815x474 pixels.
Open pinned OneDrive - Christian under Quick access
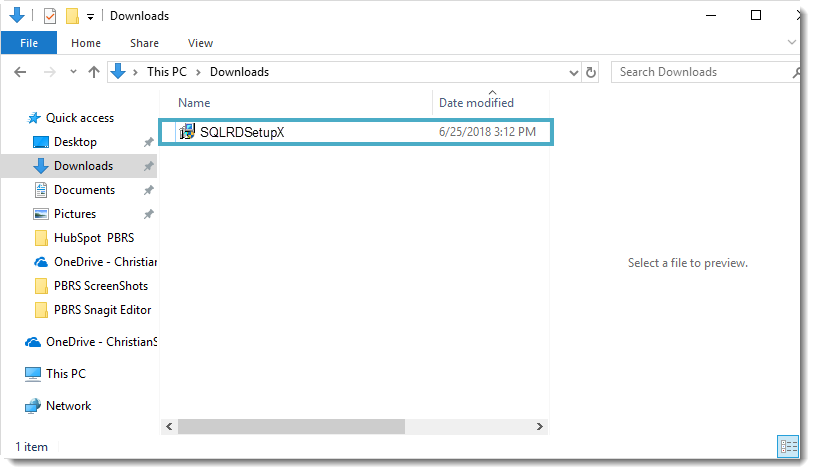tap(105, 262)
